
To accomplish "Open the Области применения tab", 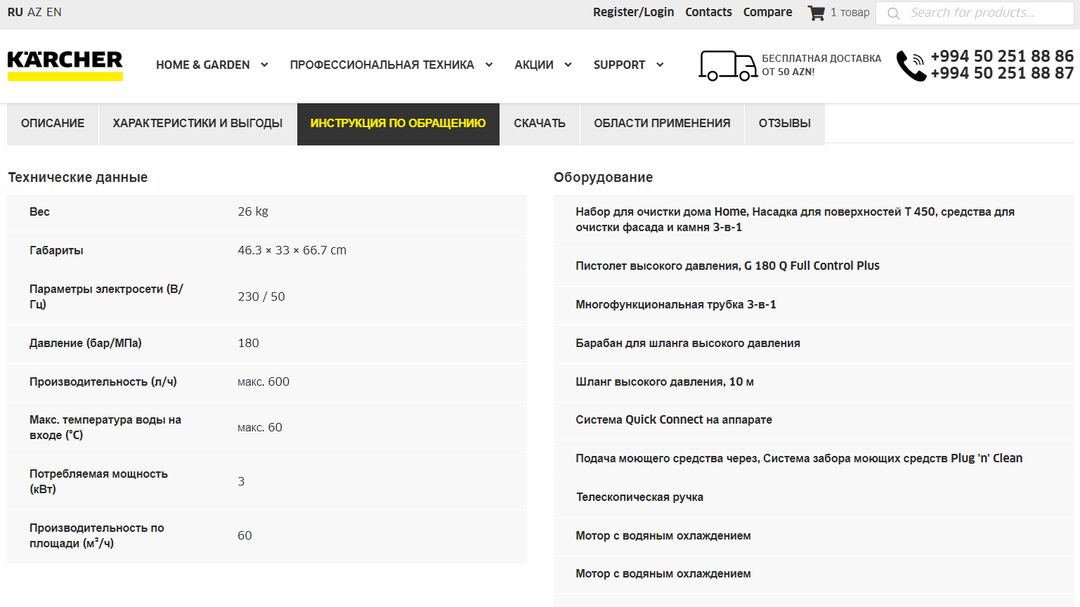I will click(662, 124).
